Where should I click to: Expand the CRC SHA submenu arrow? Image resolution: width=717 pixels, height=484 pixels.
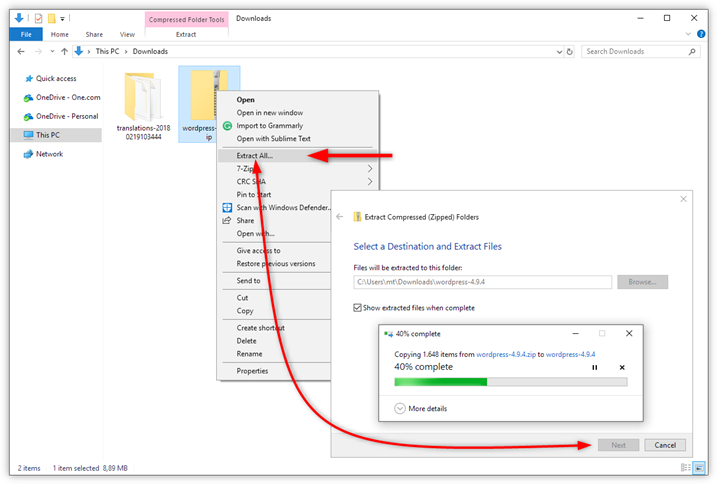369,182
